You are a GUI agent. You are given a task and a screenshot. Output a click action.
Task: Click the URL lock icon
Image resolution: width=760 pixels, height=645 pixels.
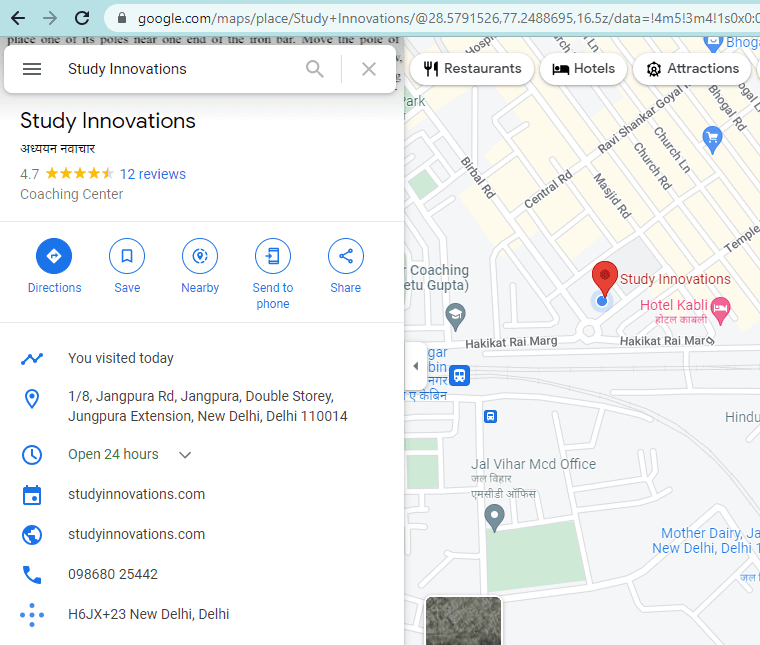click(x=122, y=18)
